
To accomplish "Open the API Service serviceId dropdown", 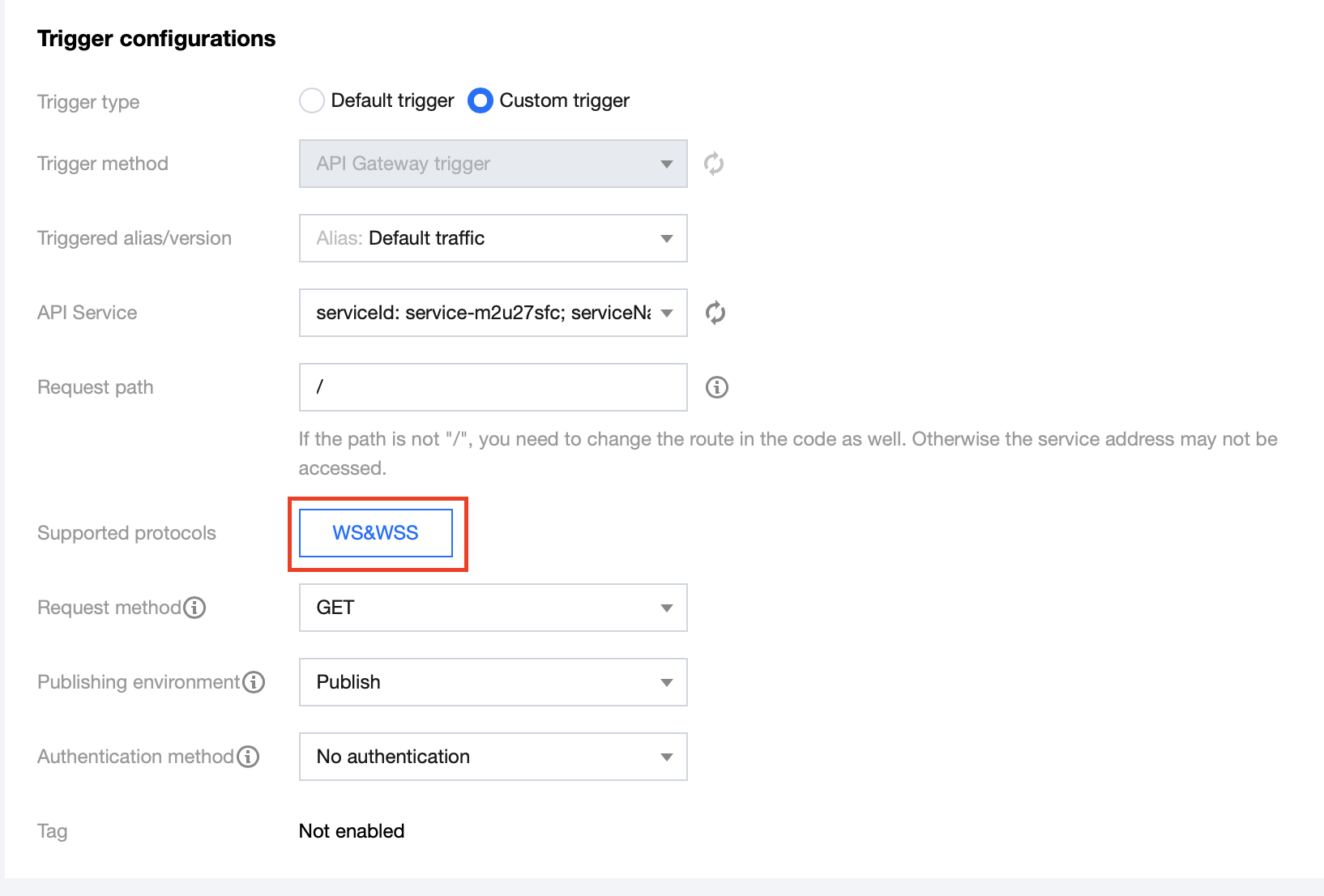I will point(493,313).
